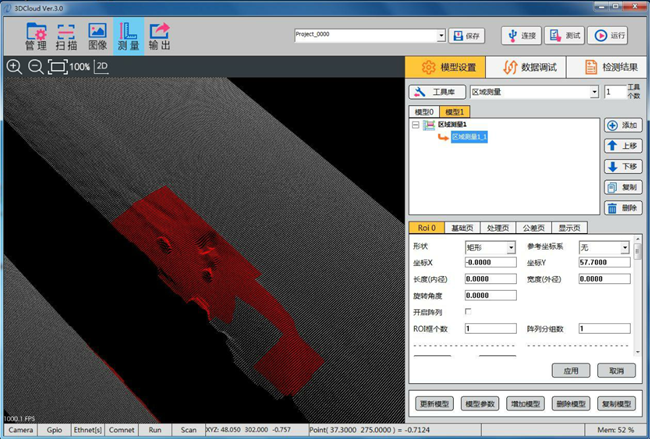The width and height of the screenshot is (650, 439).
Task: Click the 添加 add button
Action: pos(623,125)
